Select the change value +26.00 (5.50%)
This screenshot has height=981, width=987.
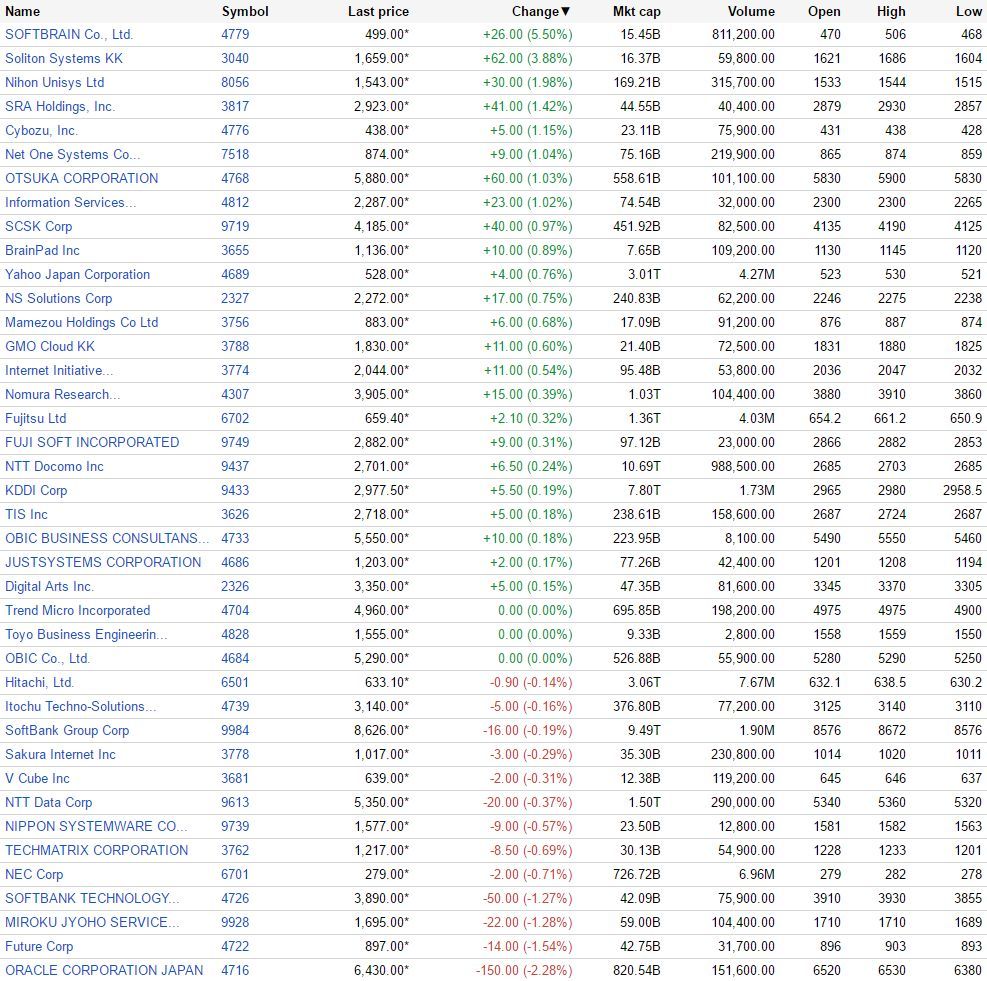pyautogui.click(x=527, y=35)
